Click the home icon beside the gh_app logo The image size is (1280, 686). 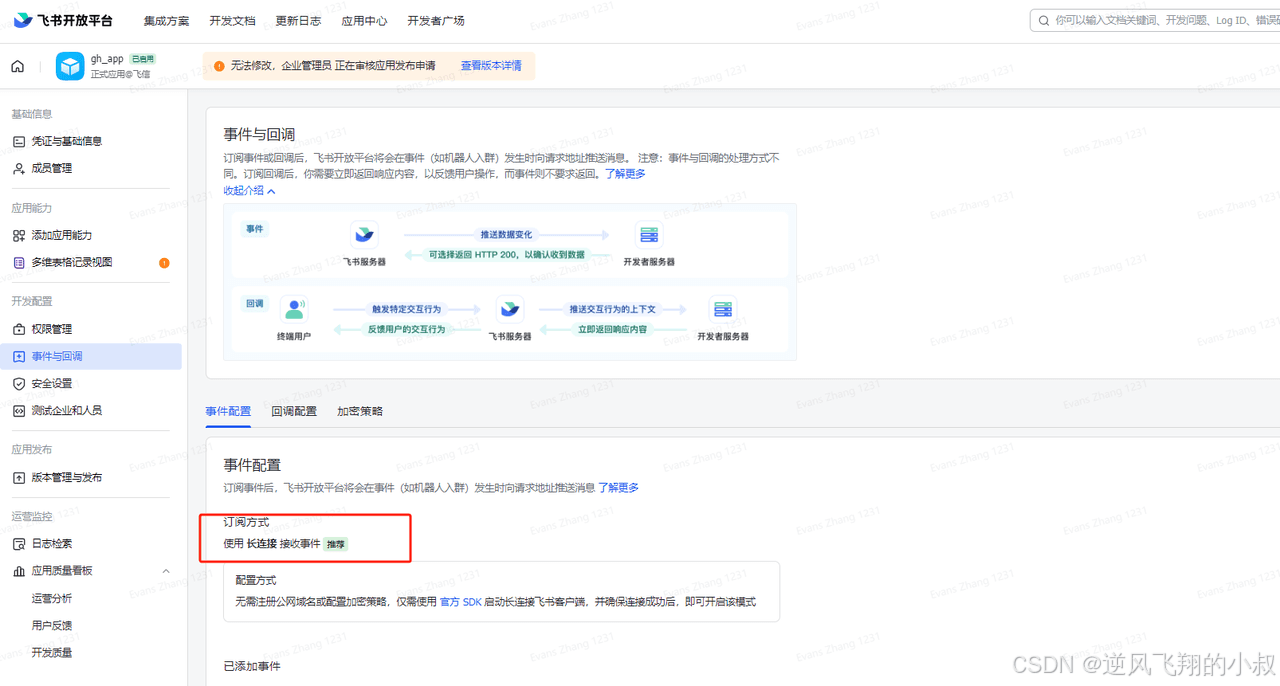tap(17, 67)
